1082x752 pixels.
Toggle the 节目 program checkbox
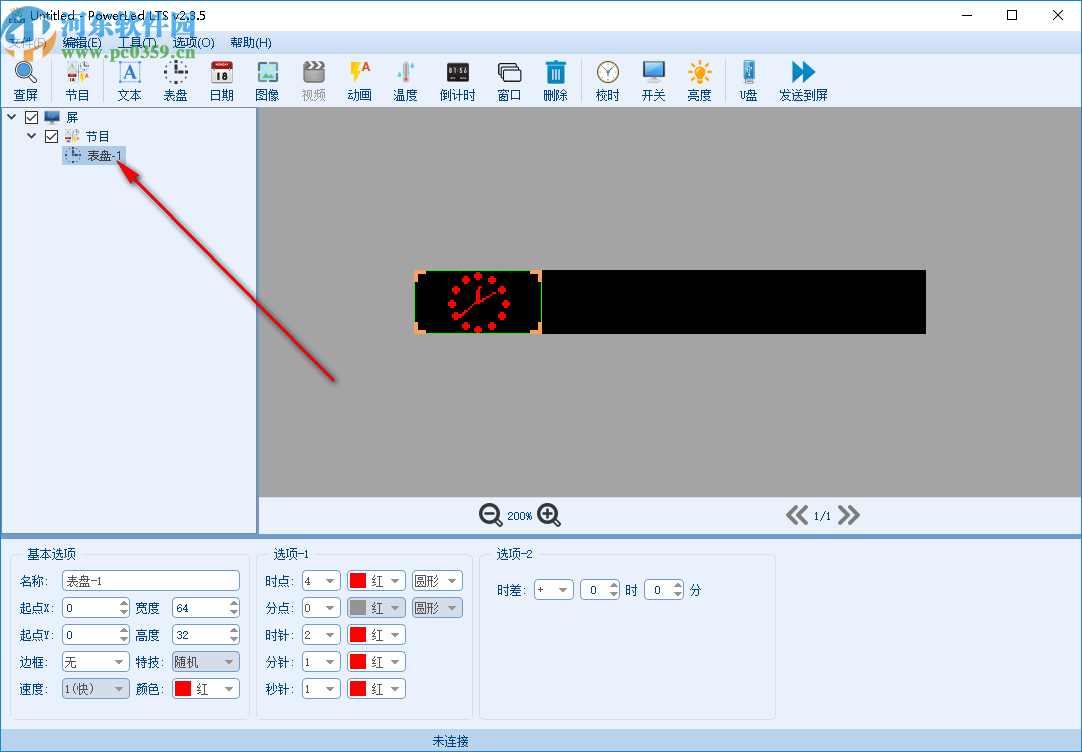(x=51, y=137)
